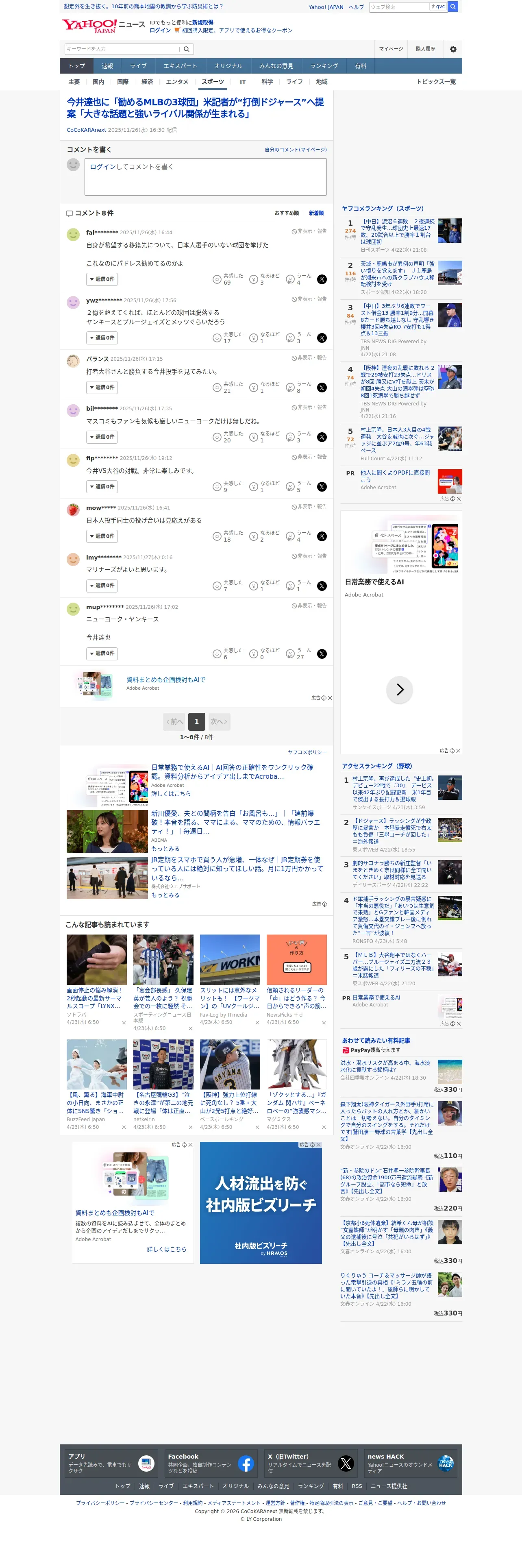The image size is (522, 1568).
Task: Open the ランキング tab in blue navigation
Action: (x=324, y=66)
